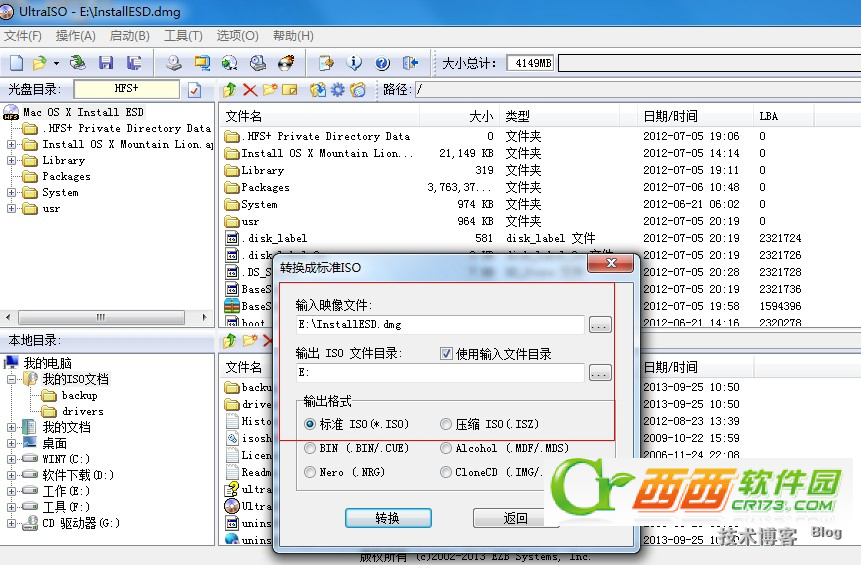Click the Open file folder icon
This screenshot has height=565, width=861.
[39, 63]
